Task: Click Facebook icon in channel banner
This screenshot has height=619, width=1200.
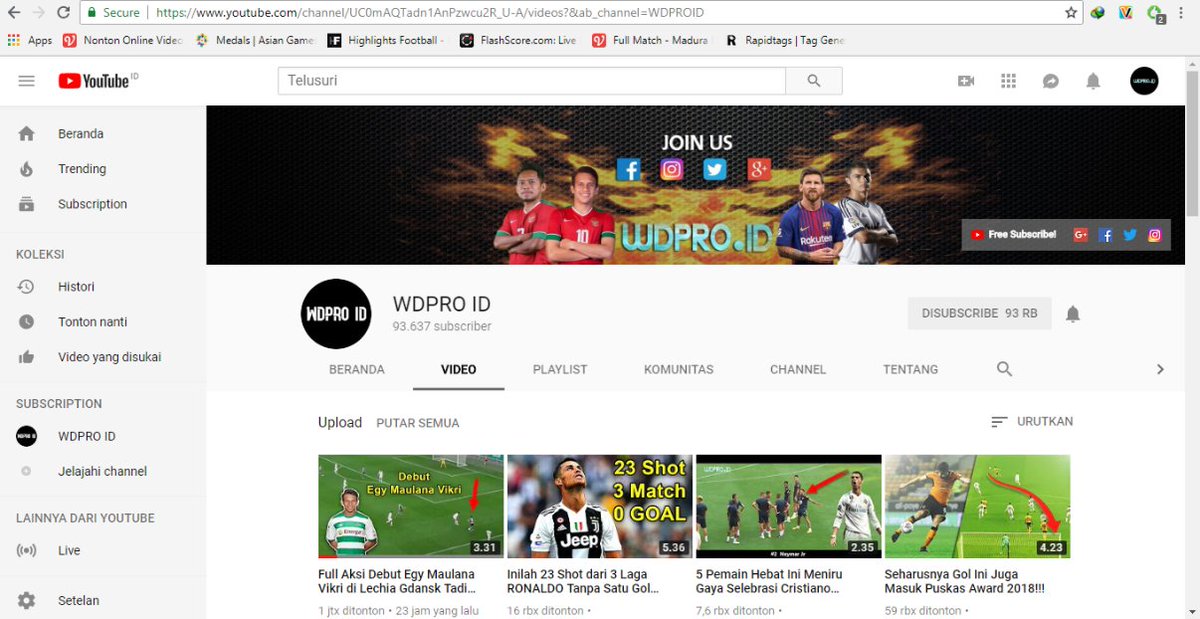Action: coord(628,169)
